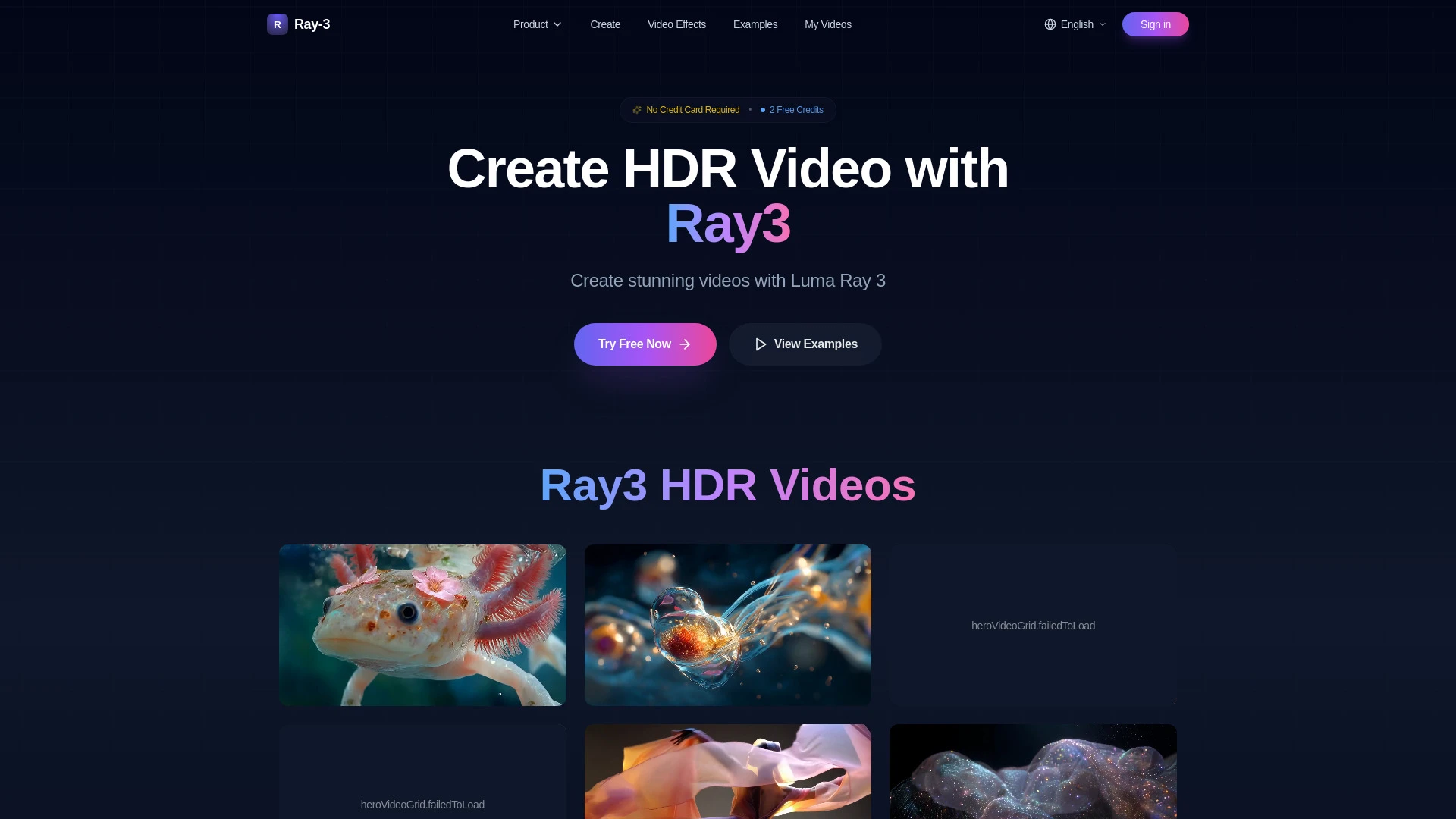Viewport: 1456px width, 819px height.
Task: Click the axolotl video thumbnail
Action: (x=422, y=625)
